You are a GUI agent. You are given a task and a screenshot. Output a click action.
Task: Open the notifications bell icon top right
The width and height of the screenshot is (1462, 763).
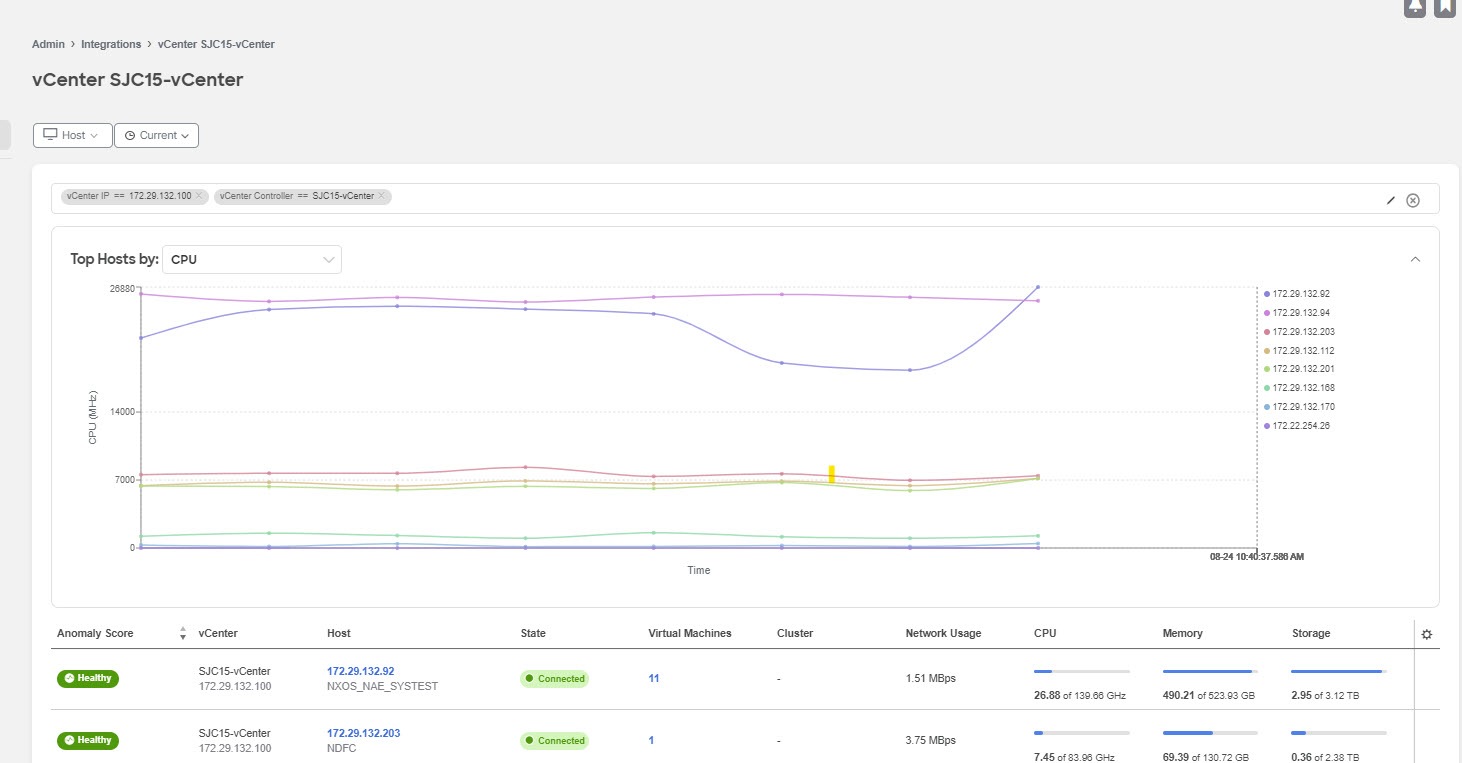click(x=1415, y=7)
